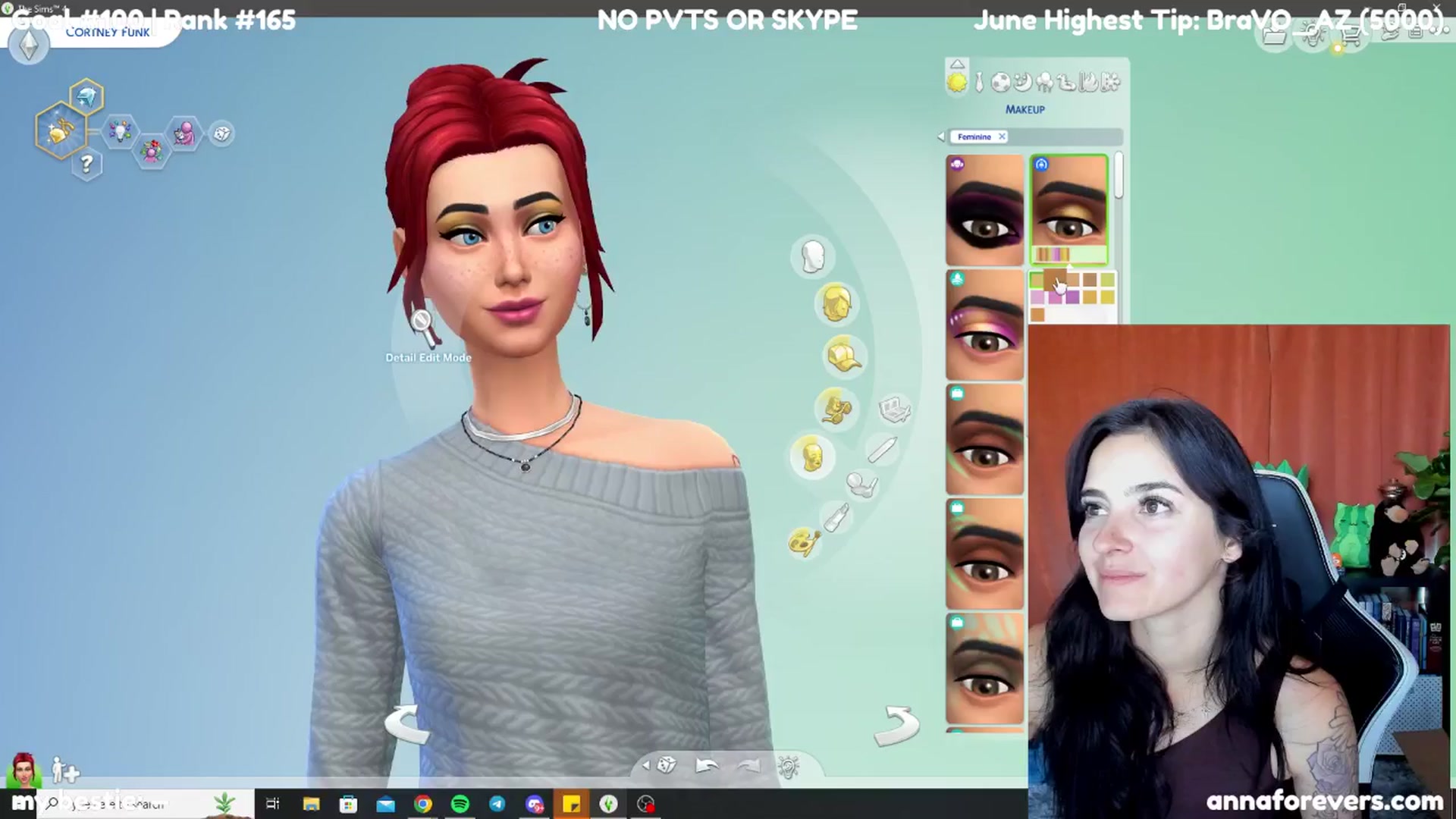Screen dimensions: 1456x819
Task: Open the Face Paint palette icon
Action: pos(804,542)
